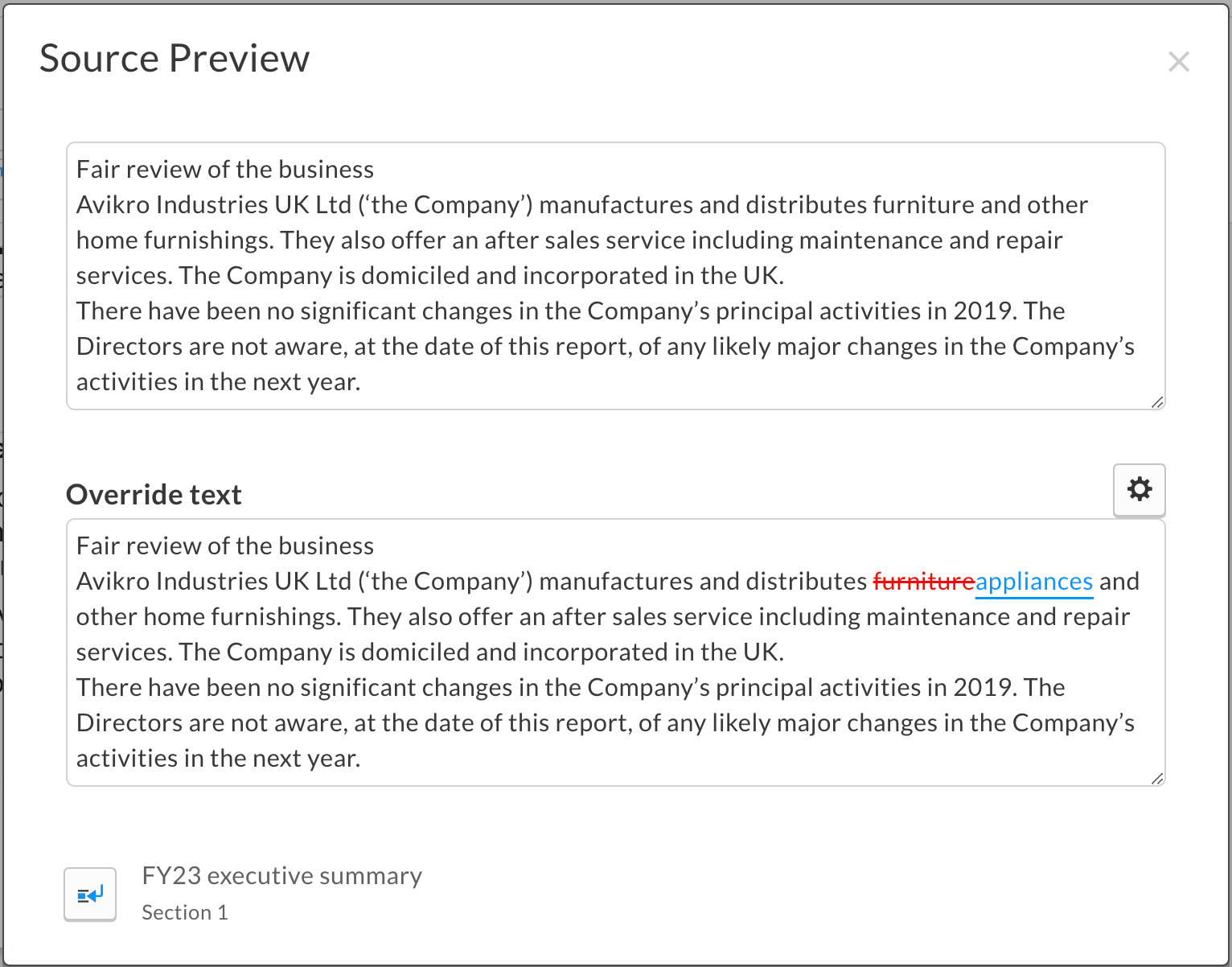Image resolution: width=1232 pixels, height=967 pixels.
Task: Click the 'Override text' heading label
Action: [154, 495]
